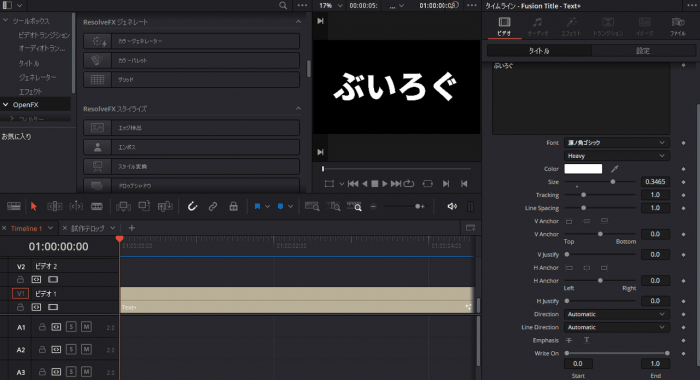700x380 pixels.
Task: Click the Custom Zoom icon
Action: [354, 206]
